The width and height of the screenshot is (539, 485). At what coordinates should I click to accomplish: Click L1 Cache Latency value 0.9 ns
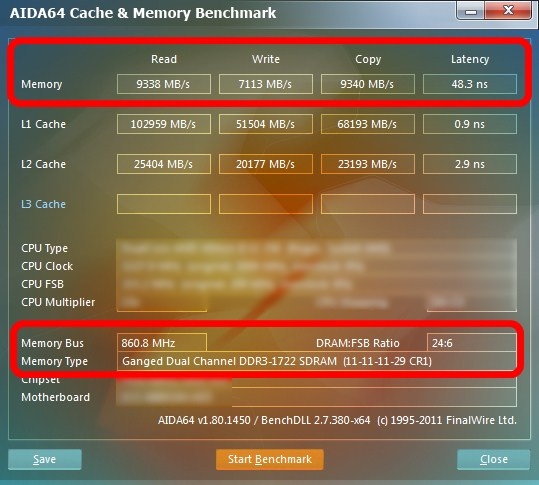pos(470,124)
